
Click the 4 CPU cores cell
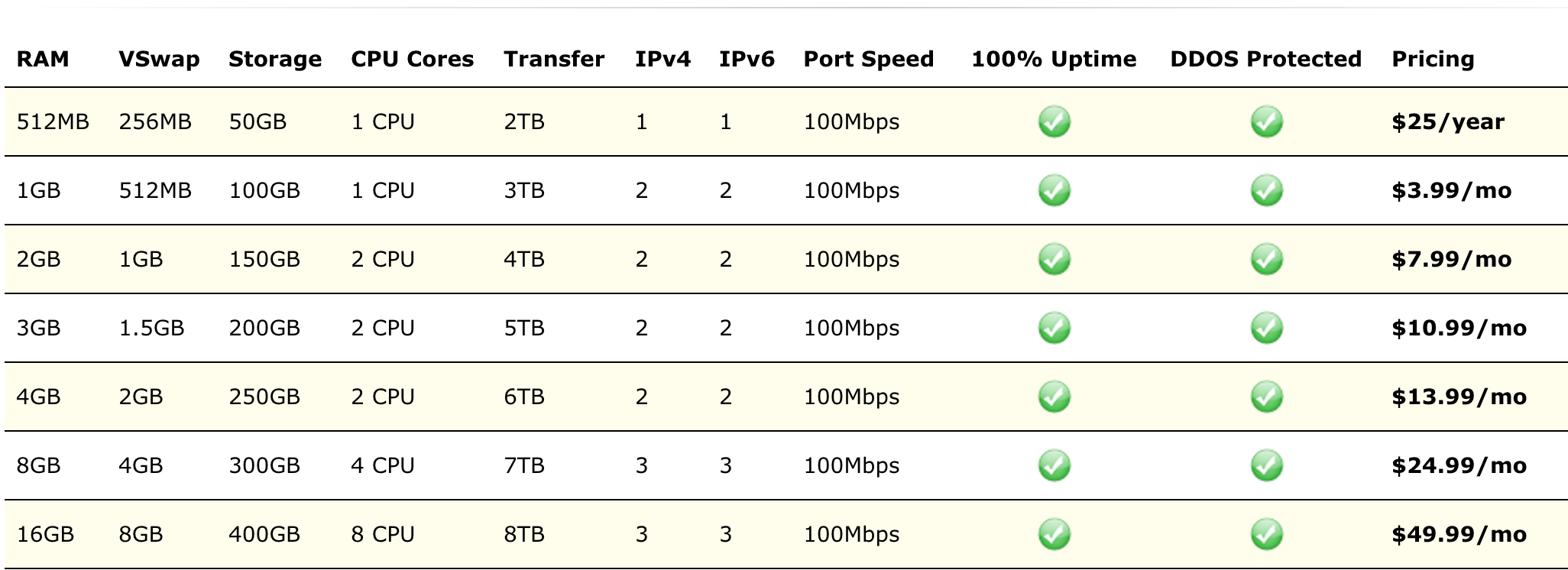pyautogui.click(x=383, y=465)
